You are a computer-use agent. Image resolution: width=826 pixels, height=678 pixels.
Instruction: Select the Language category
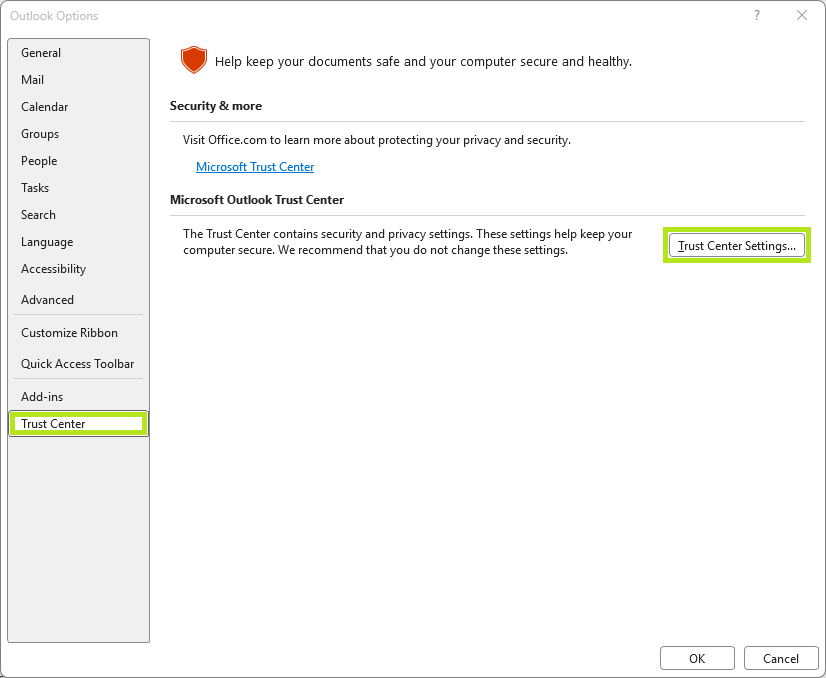click(x=47, y=242)
